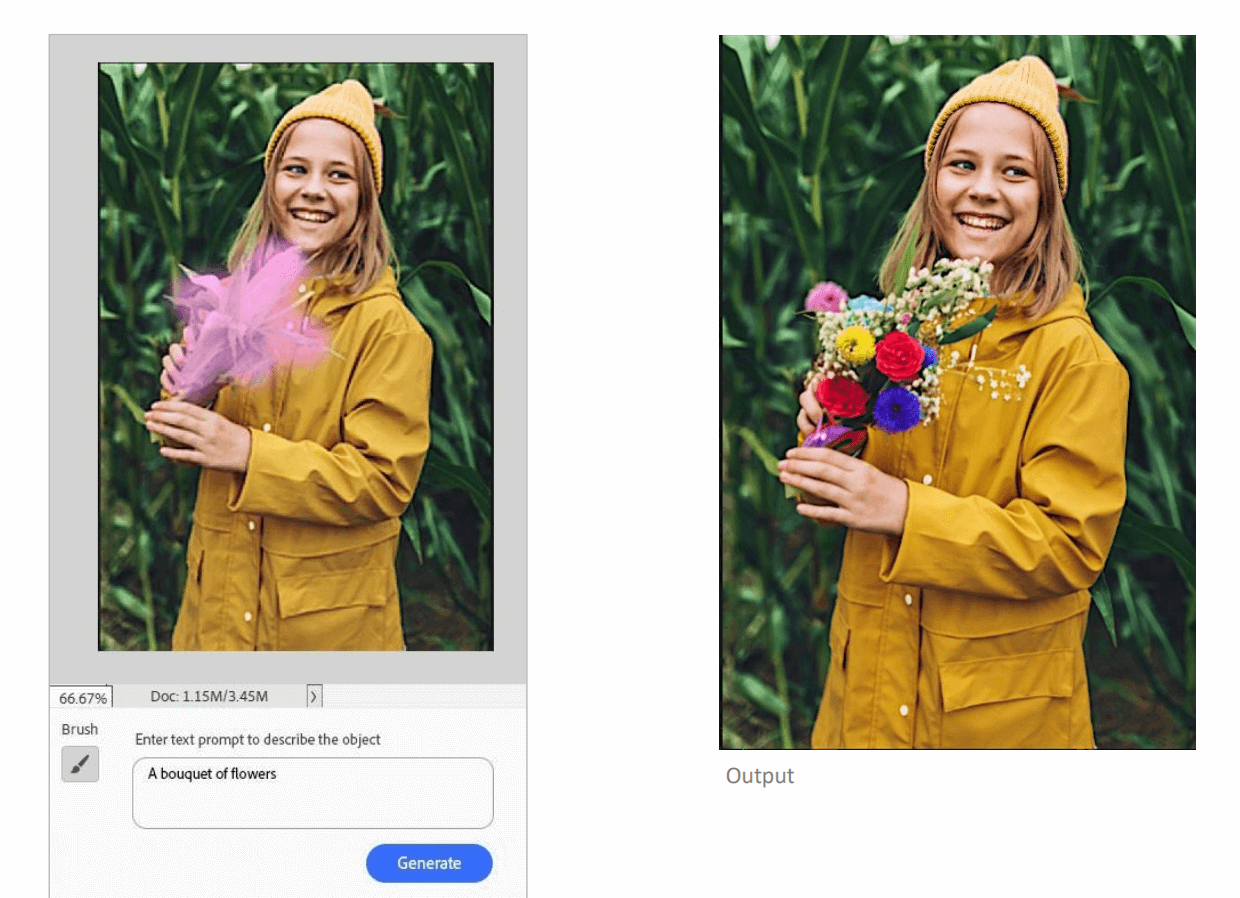Click the red flower in the output bouquet
The height and width of the screenshot is (898, 1240).
click(899, 355)
